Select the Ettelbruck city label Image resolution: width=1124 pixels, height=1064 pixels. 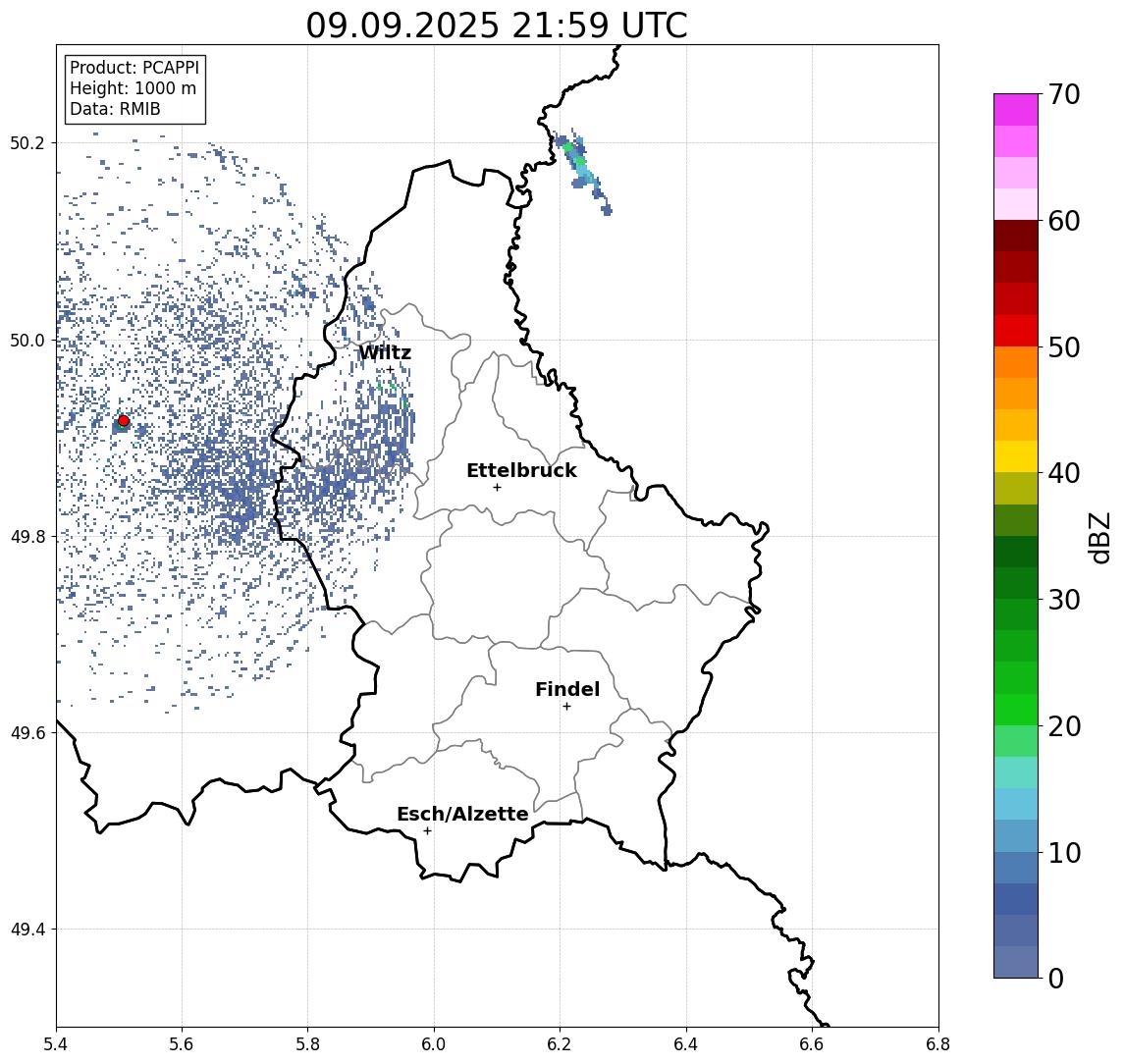click(x=521, y=470)
